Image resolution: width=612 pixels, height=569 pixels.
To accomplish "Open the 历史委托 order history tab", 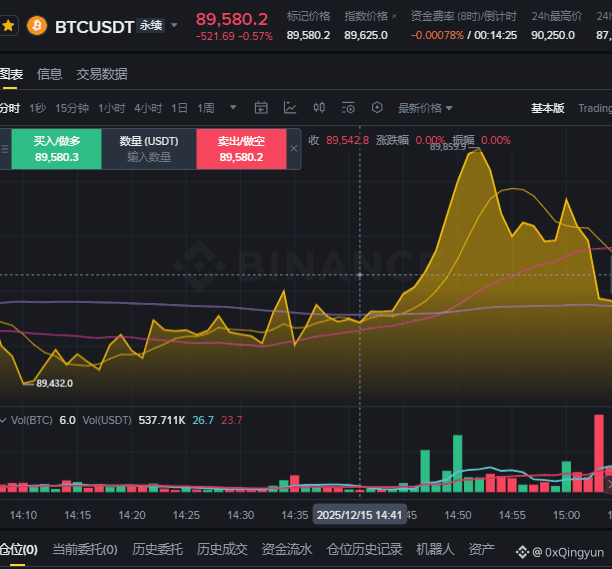I will click(x=157, y=549).
